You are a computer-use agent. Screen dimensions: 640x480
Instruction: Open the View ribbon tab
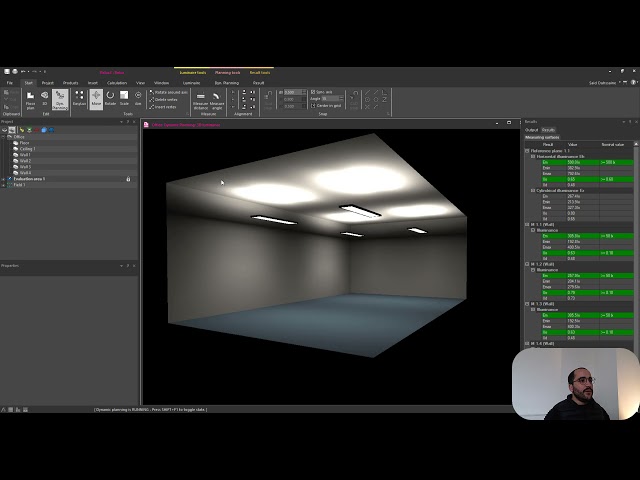140,83
